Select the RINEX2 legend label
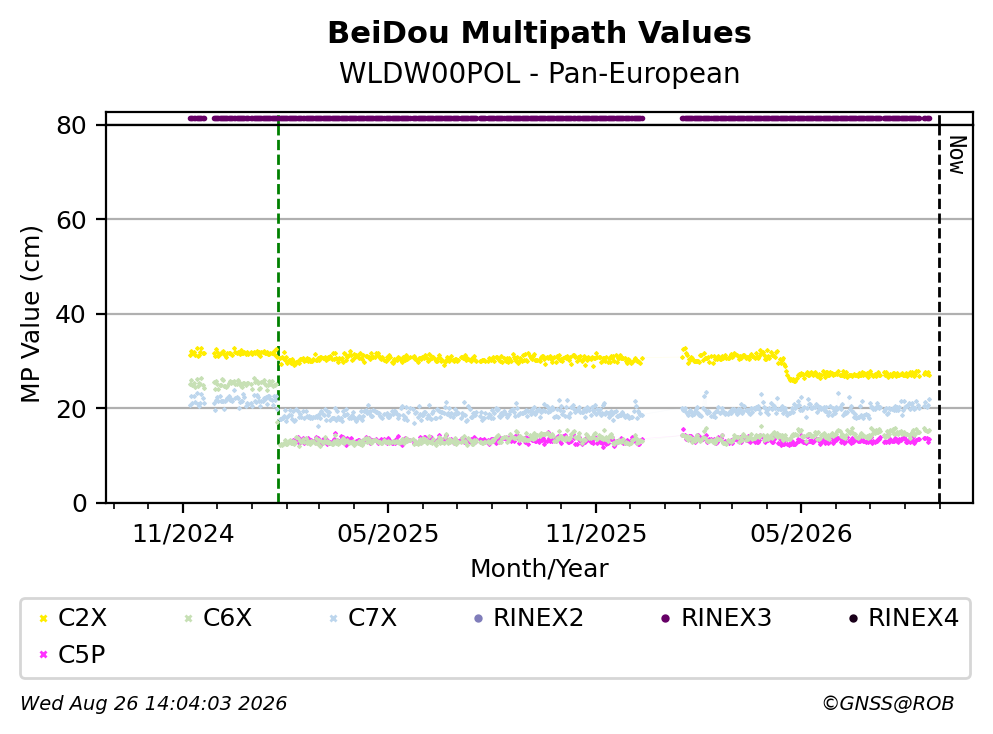This screenshot has width=993, height=734. (538, 617)
